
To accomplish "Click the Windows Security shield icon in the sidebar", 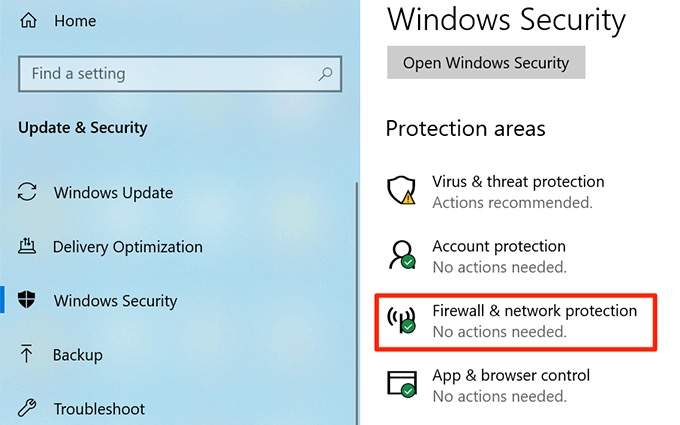I will click(28, 301).
